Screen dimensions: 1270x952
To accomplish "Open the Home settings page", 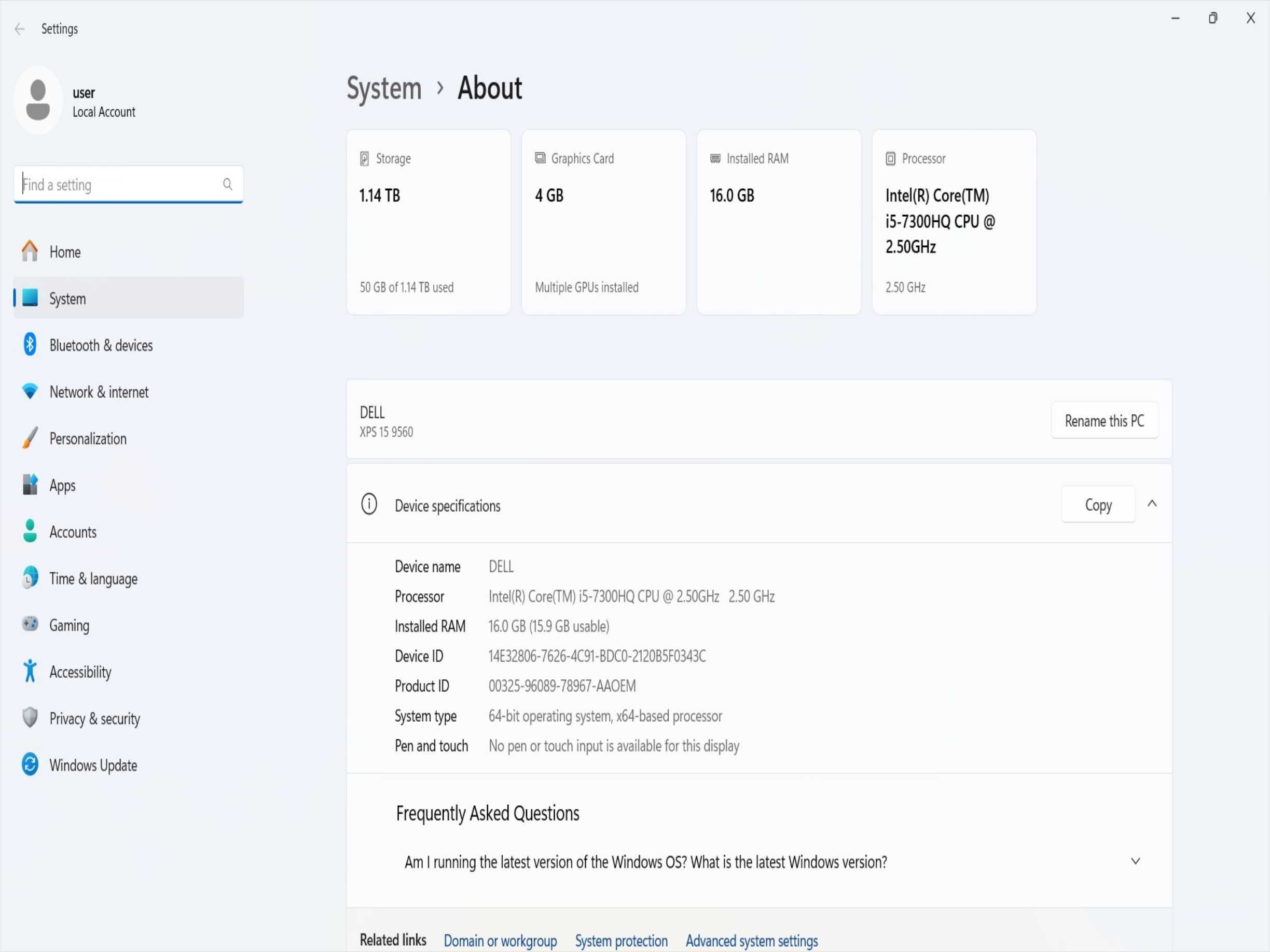I will tap(129, 251).
